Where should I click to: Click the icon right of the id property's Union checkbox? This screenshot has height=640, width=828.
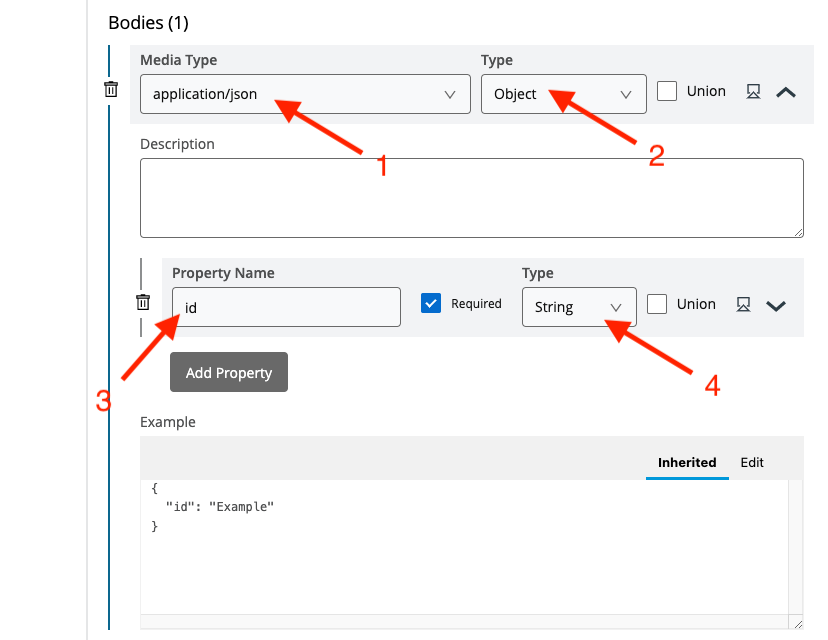[743, 304]
